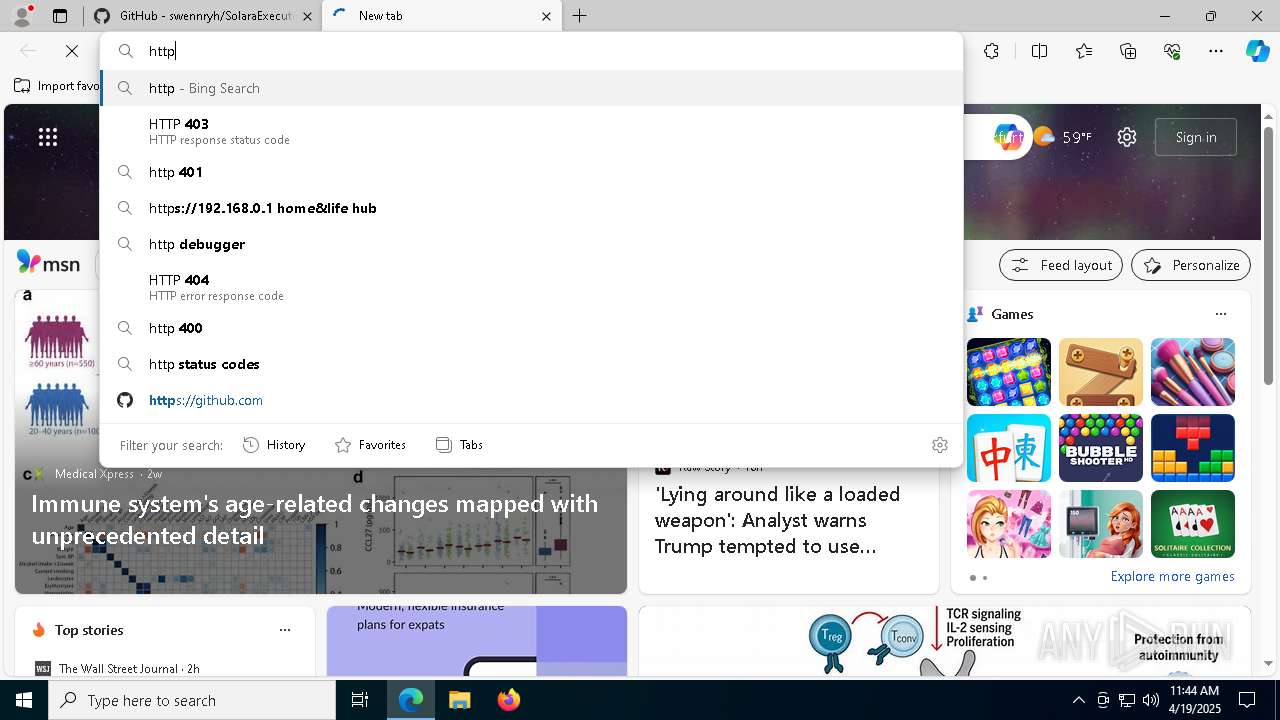Play Bubble Shooter HD game
This screenshot has height=720, width=1280.
tap(1101, 448)
